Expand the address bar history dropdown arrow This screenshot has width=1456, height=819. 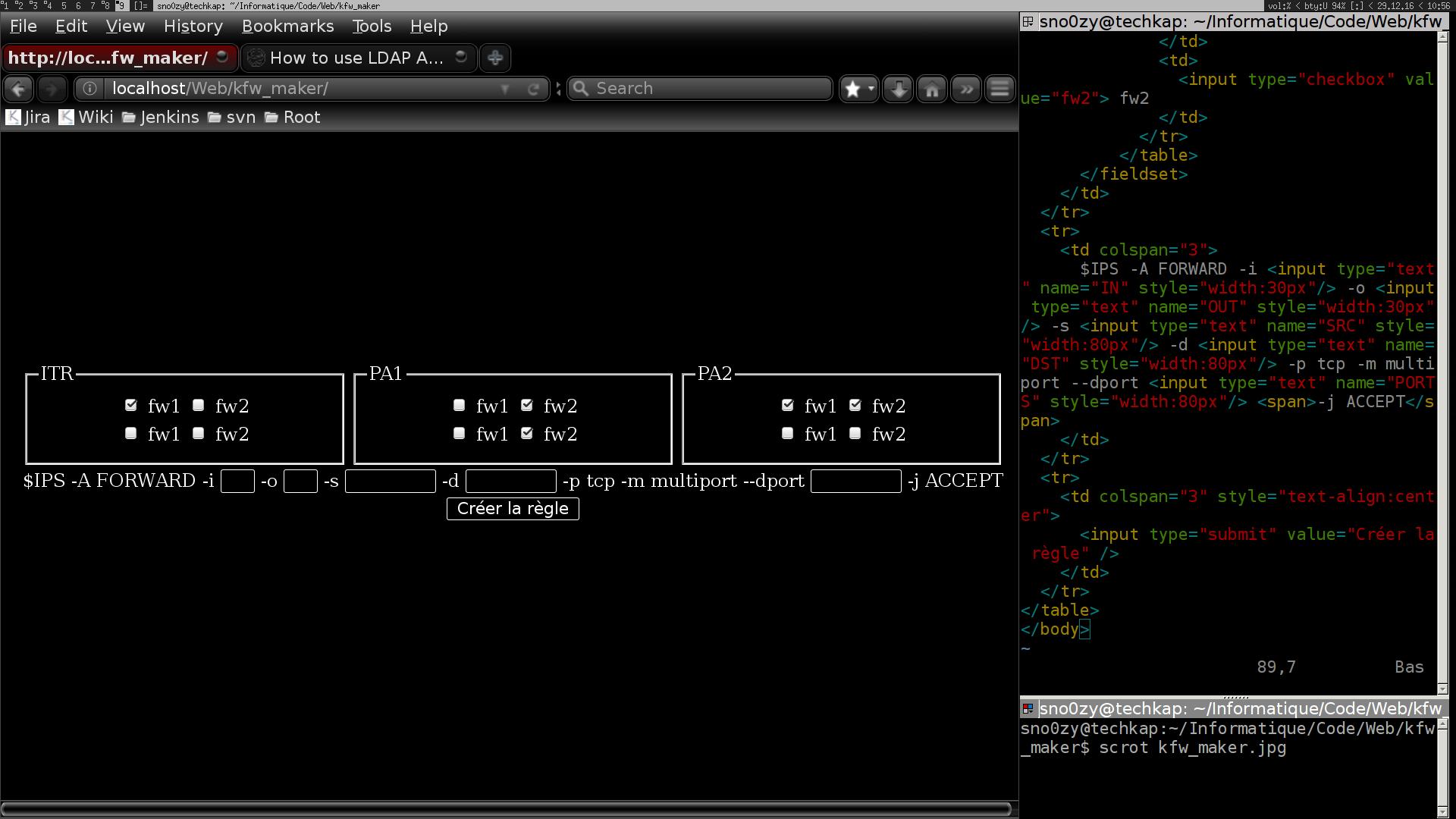[x=505, y=89]
